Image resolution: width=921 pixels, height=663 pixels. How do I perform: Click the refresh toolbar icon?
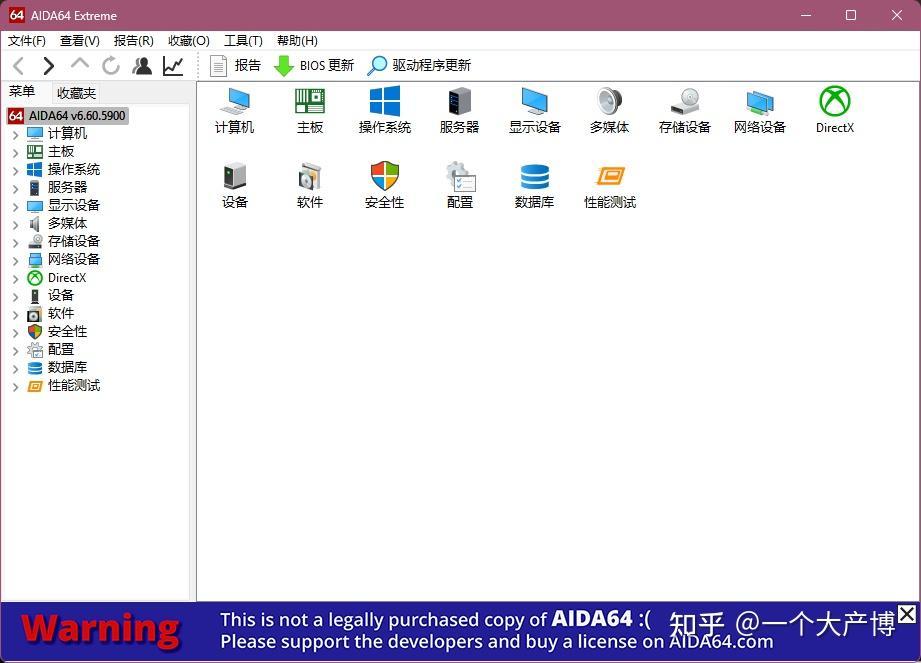110,65
